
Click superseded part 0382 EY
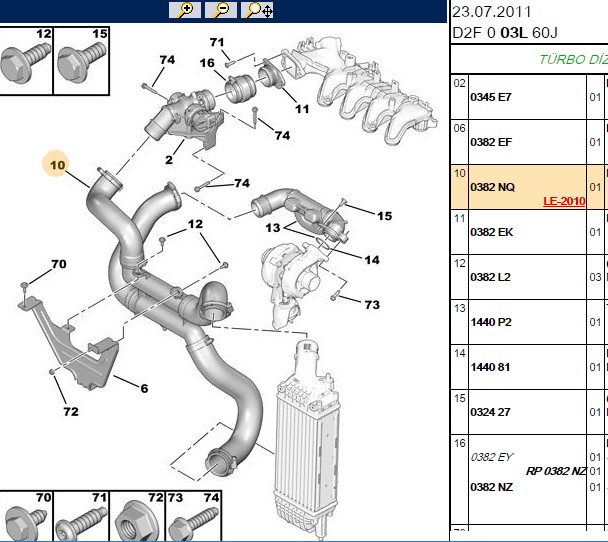click(491, 457)
